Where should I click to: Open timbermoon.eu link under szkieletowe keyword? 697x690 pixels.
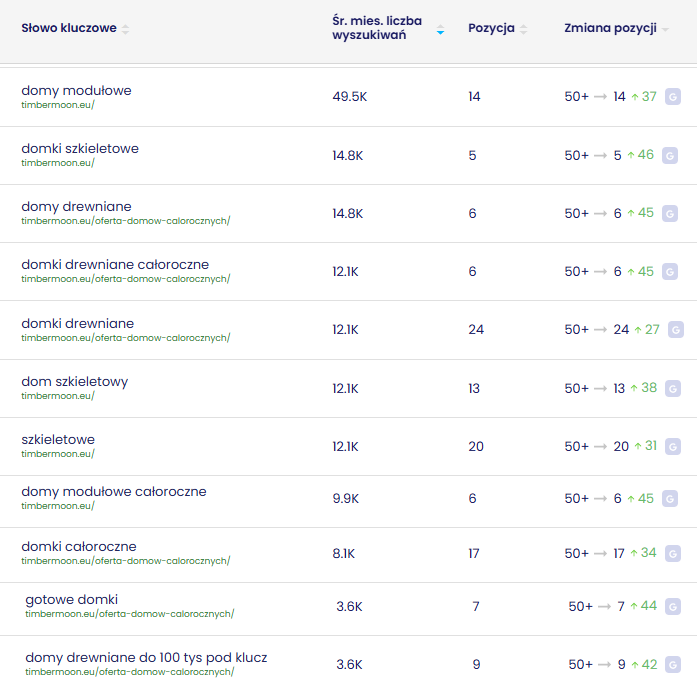tap(58, 454)
